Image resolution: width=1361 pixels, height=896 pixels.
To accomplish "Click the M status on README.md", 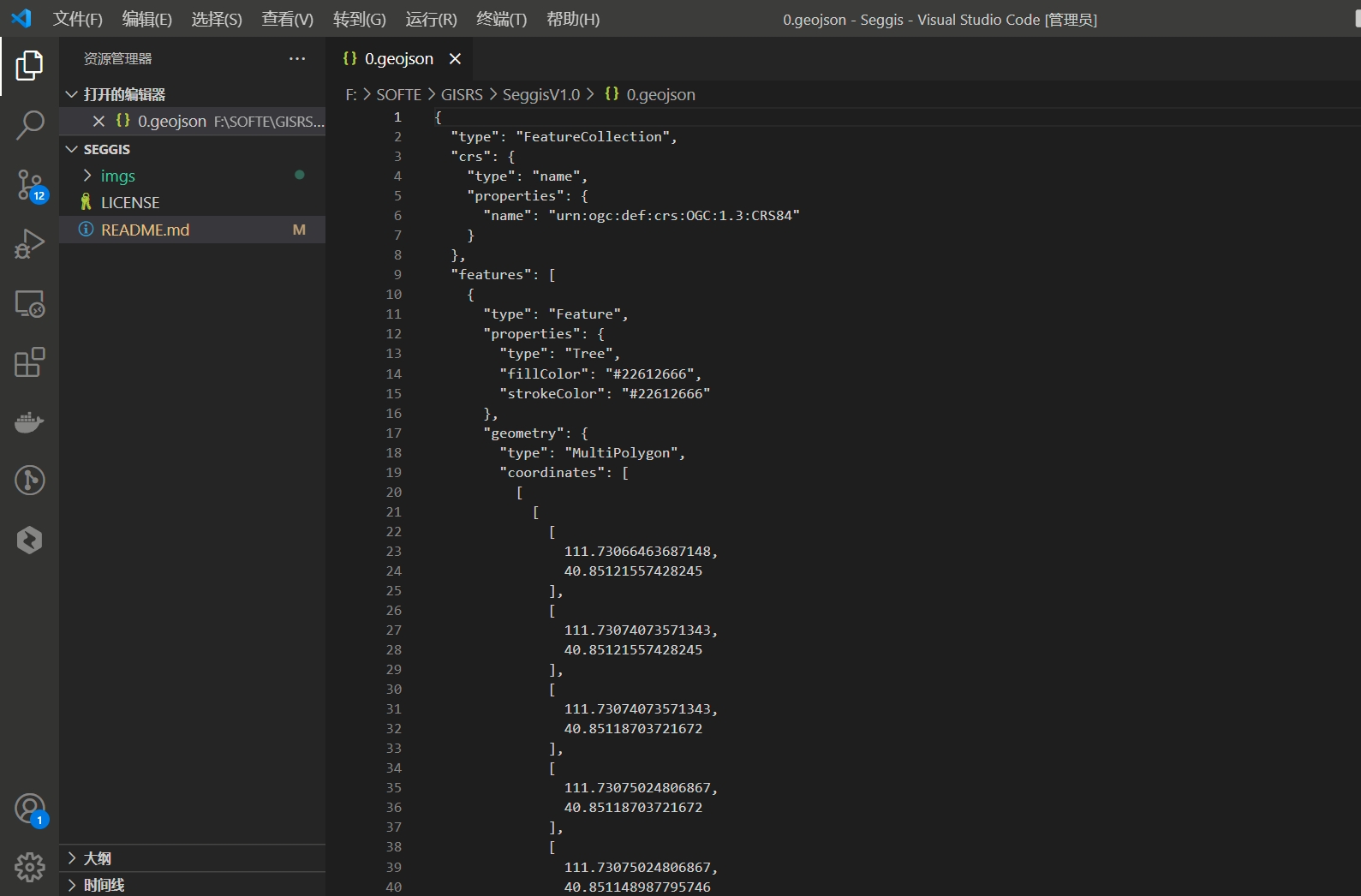I will pos(299,230).
